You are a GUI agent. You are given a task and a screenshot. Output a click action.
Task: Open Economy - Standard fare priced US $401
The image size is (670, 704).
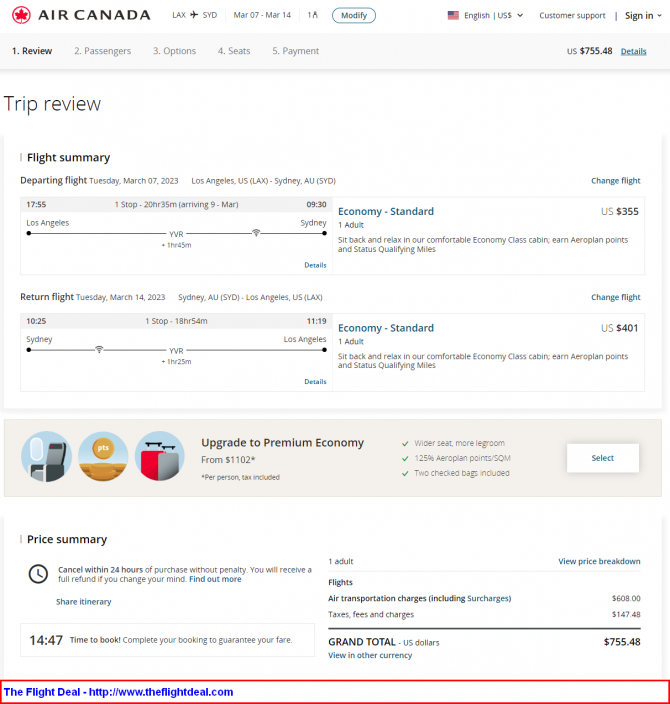(x=386, y=328)
